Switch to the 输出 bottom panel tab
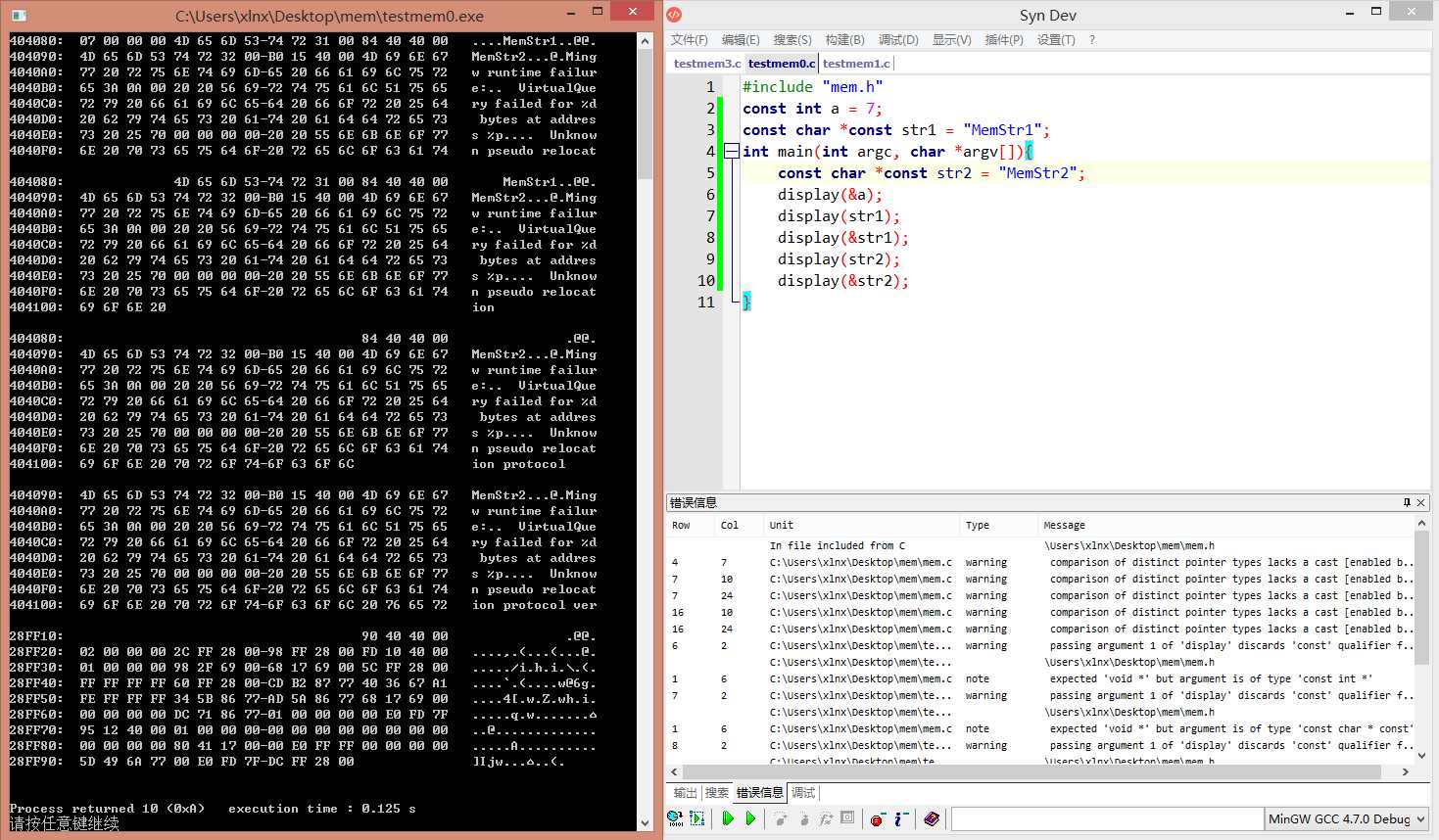The height and width of the screenshot is (840, 1439). 686,793
